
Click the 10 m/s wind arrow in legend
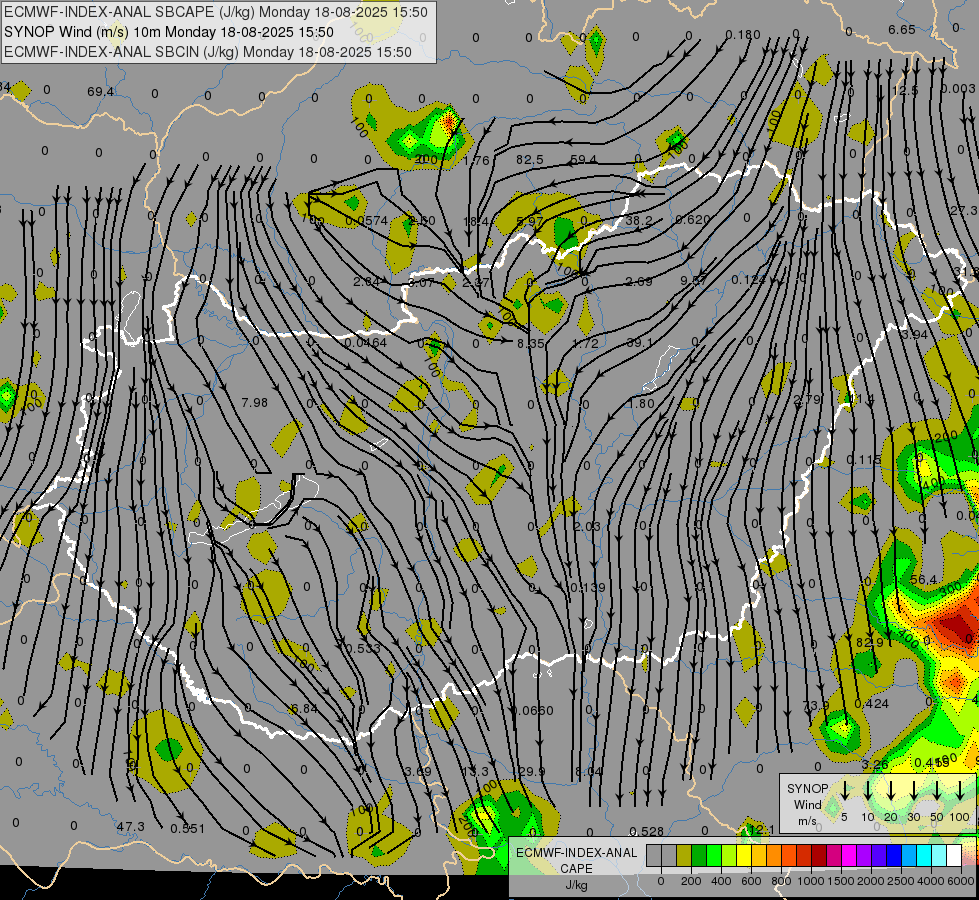[x=868, y=790]
